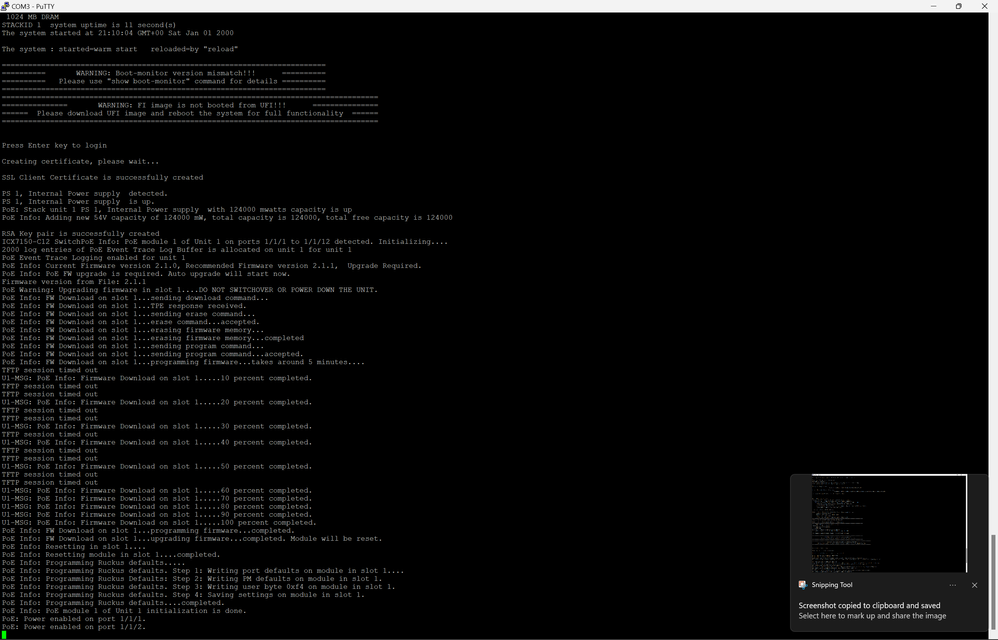Click the 'FI image is not booted from UFI' warning

point(195,104)
